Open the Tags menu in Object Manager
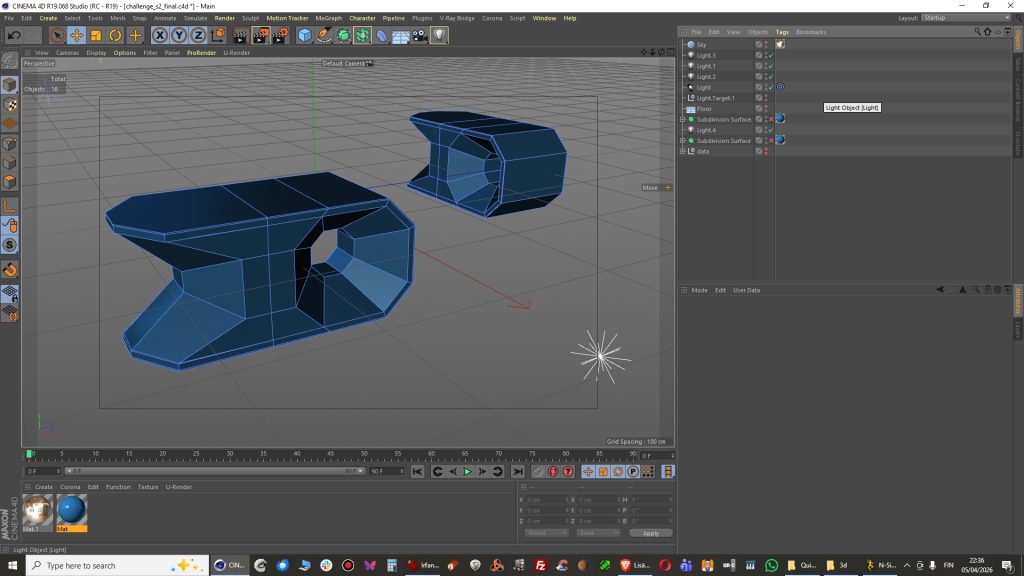This screenshot has height=576, width=1024. click(x=784, y=32)
